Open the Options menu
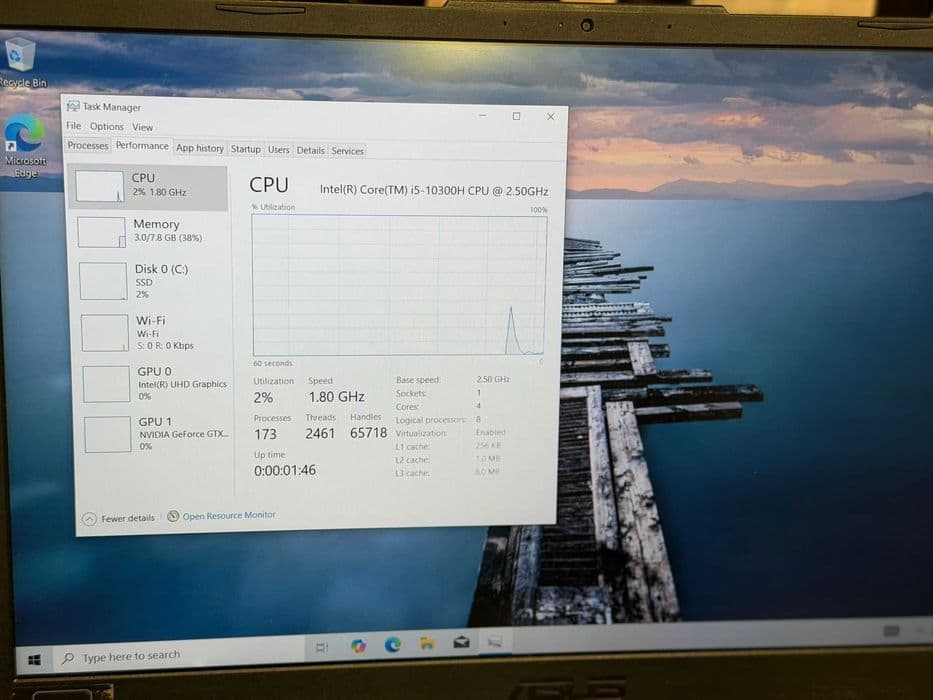 coord(107,126)
